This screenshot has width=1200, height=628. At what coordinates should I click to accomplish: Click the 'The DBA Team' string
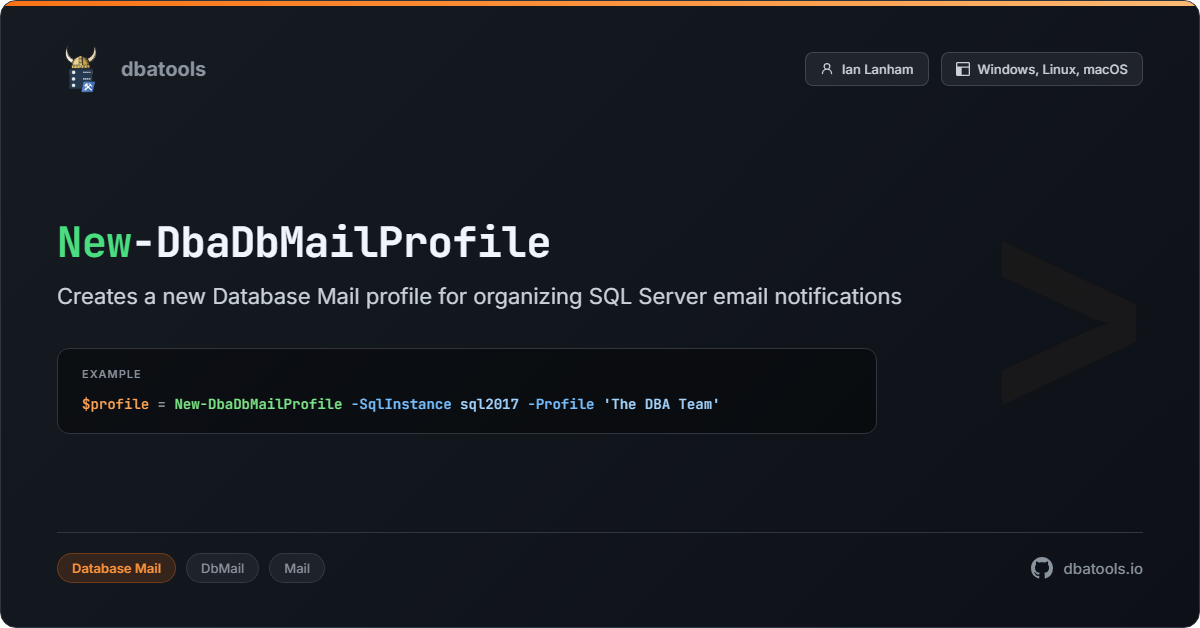pyautogui.click(x=662, y=404)
